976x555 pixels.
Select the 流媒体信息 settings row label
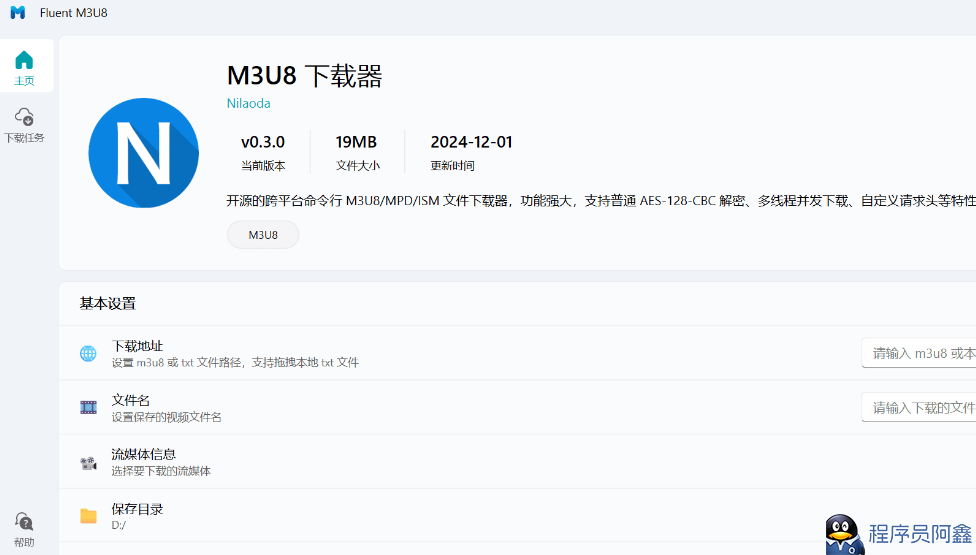(144, 455)
